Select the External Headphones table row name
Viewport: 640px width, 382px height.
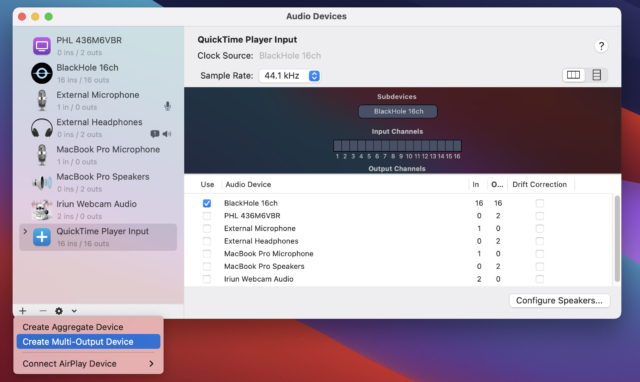point(261,241)
